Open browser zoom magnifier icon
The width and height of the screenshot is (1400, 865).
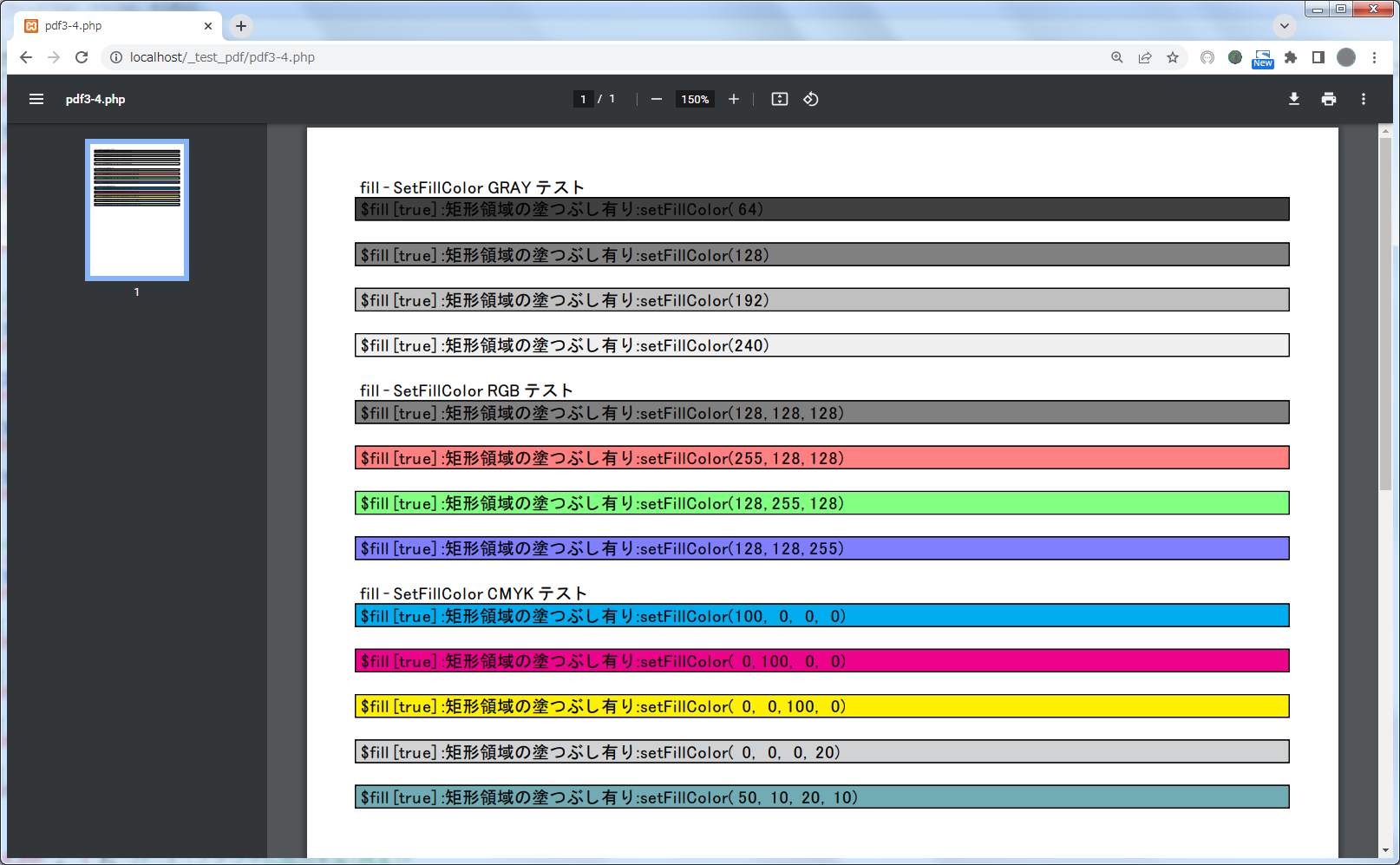pyautogui.click(x=1117, y=57)
